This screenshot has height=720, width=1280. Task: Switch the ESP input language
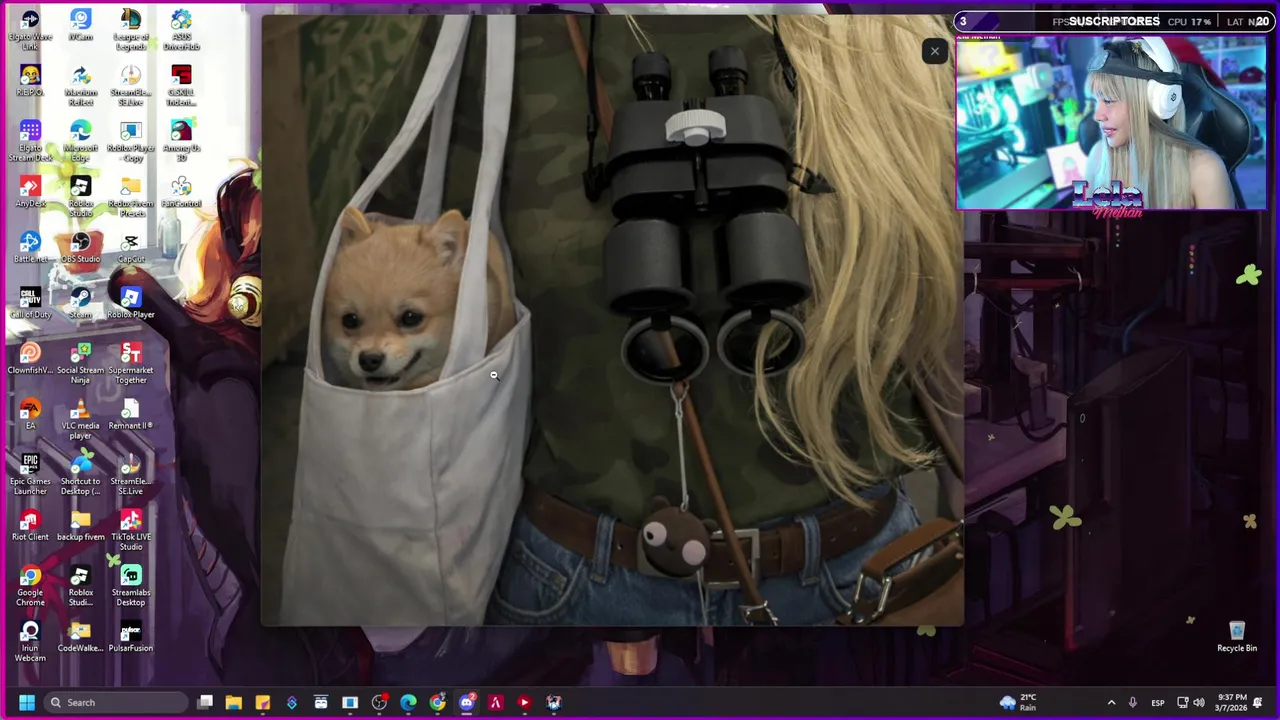click(1158, 702)
